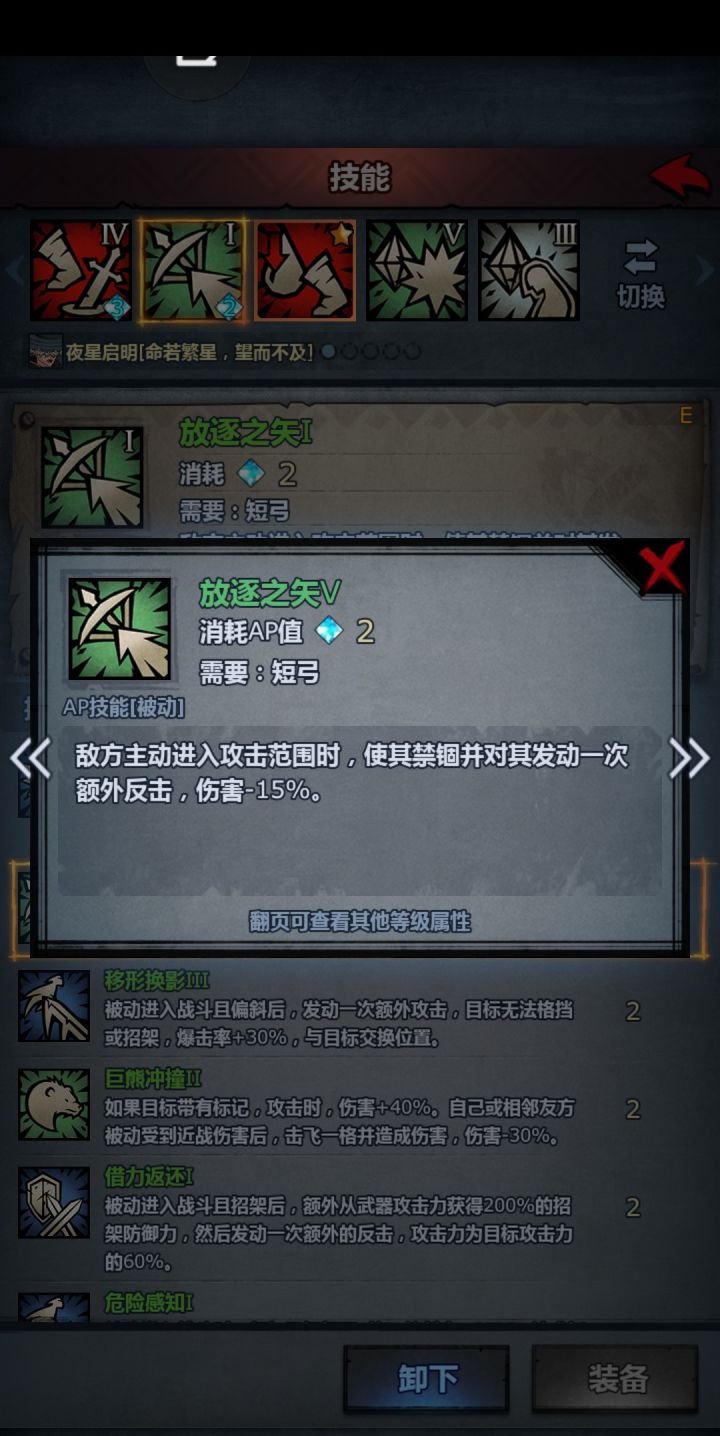The width and height of the screenshot is (720, 1436).
Task: Go to next skill level with right chevrons
Action: pos(689,759)
